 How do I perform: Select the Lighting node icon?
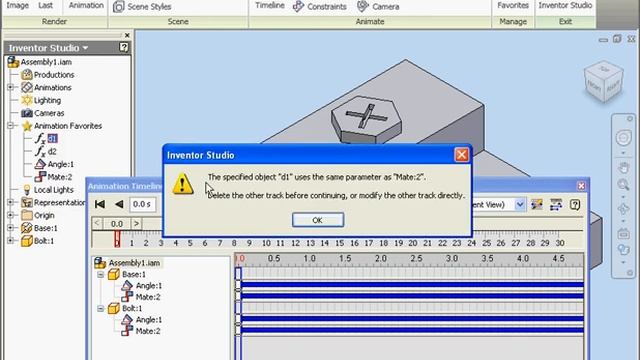[x=27, y=100]
